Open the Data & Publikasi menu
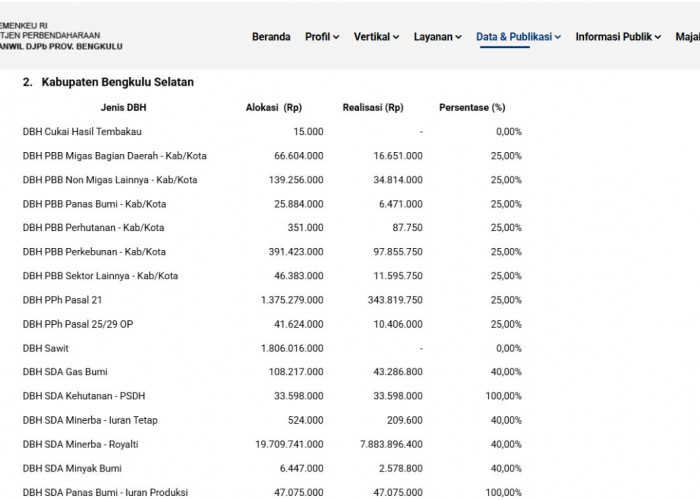 point(518,37)
